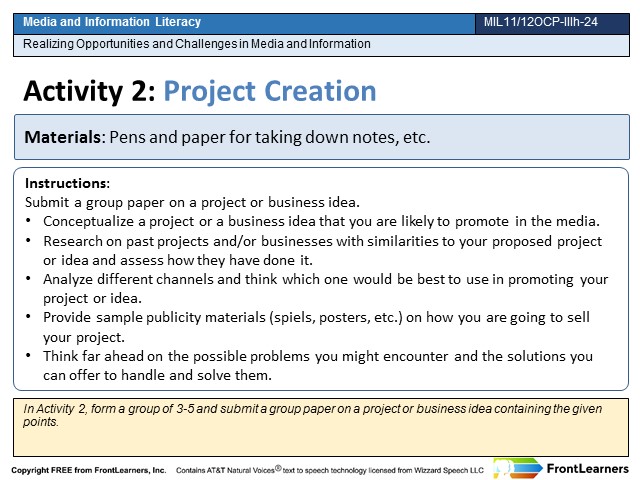This screenshot has width=640, height=480.
Task: Select 'Submit a group paper on a project' line
Action: (192, 202)
